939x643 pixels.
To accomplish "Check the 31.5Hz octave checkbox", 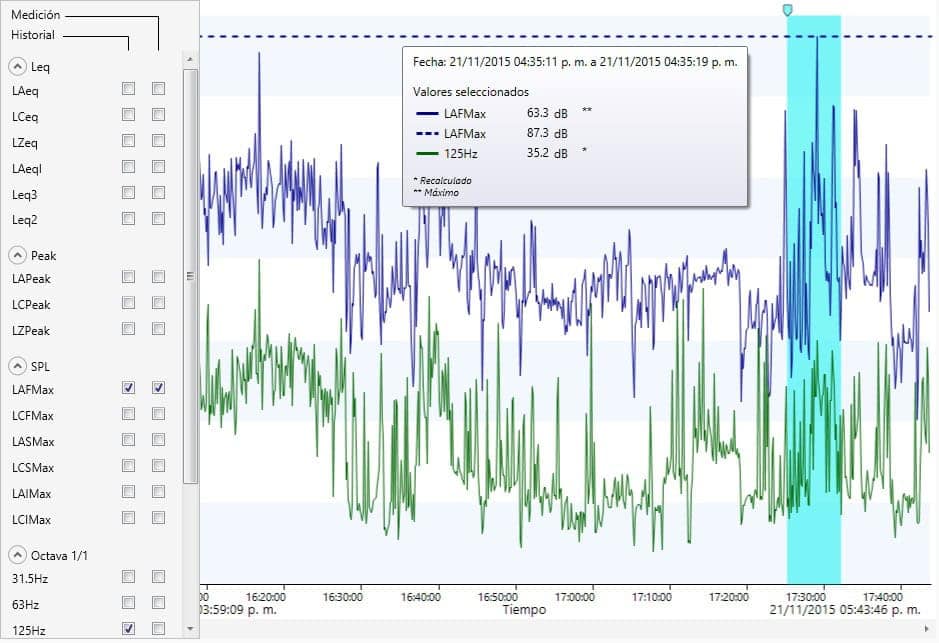I will tap(127, 578).
